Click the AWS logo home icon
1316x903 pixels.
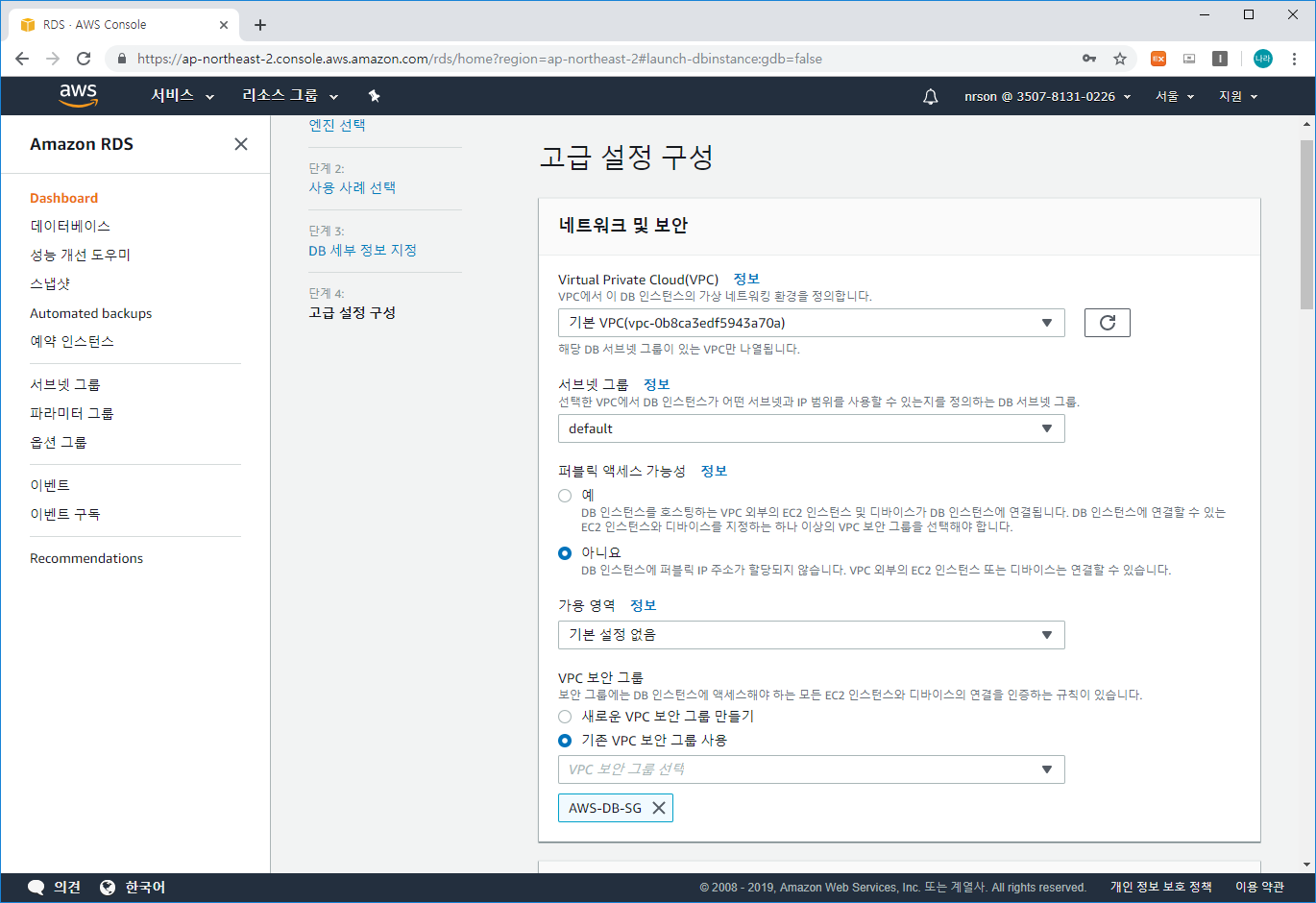pyautogui.click(x=78, y=95)
